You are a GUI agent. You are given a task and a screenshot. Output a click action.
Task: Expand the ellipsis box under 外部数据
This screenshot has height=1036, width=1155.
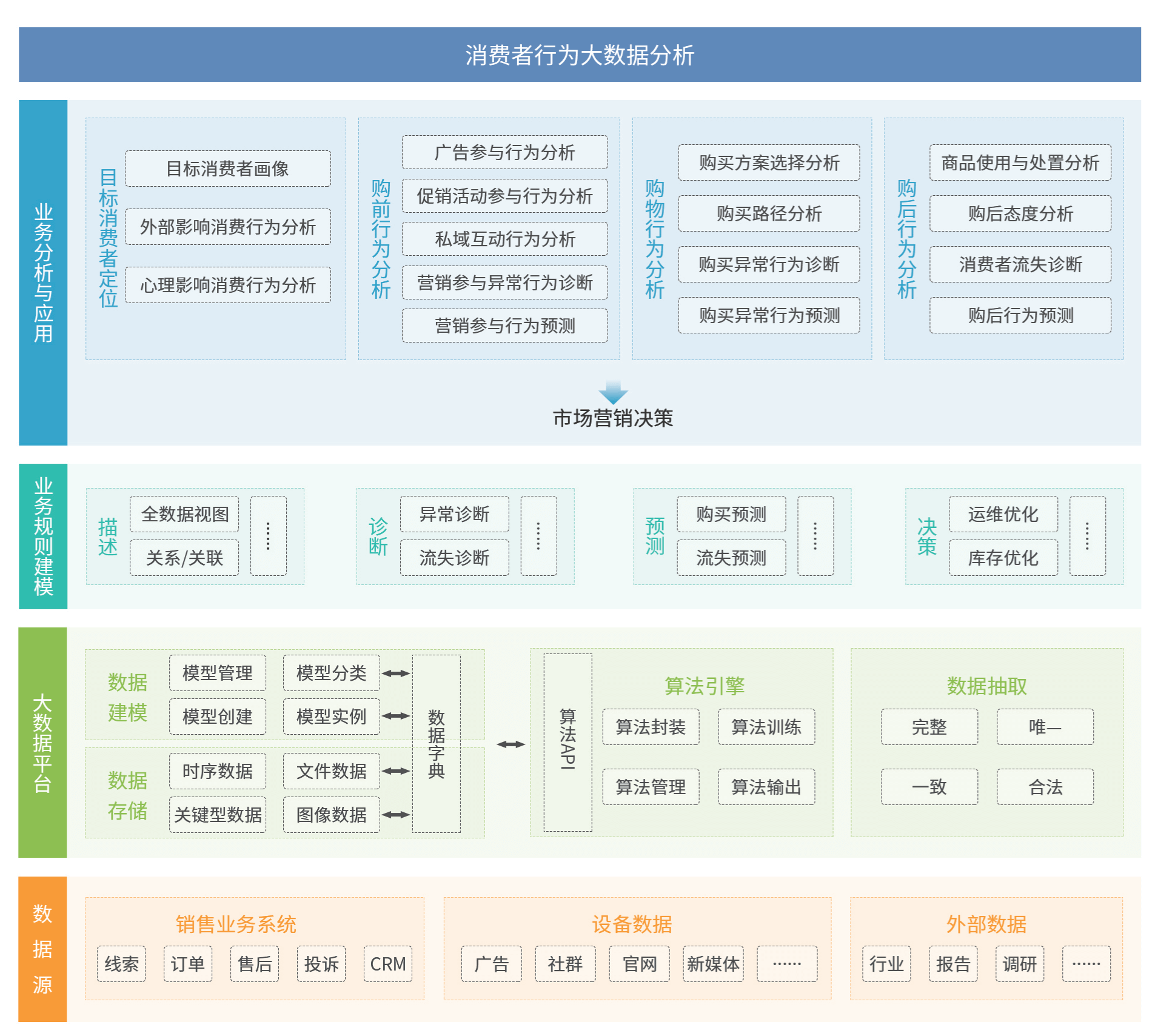click(1086, 963)
